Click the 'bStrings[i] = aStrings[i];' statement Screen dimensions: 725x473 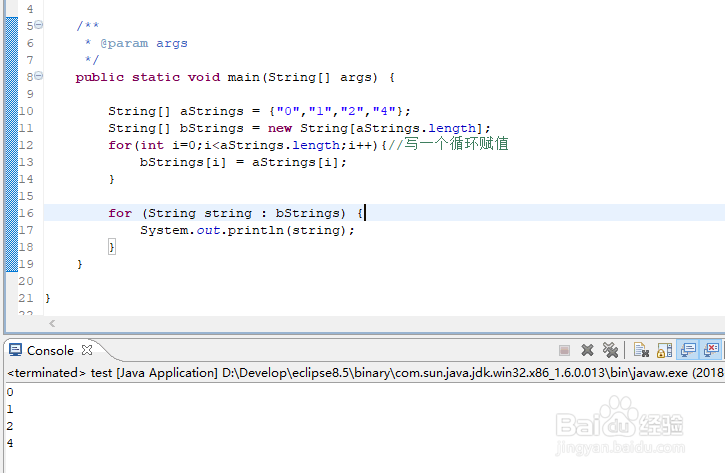tap(243, 162)
